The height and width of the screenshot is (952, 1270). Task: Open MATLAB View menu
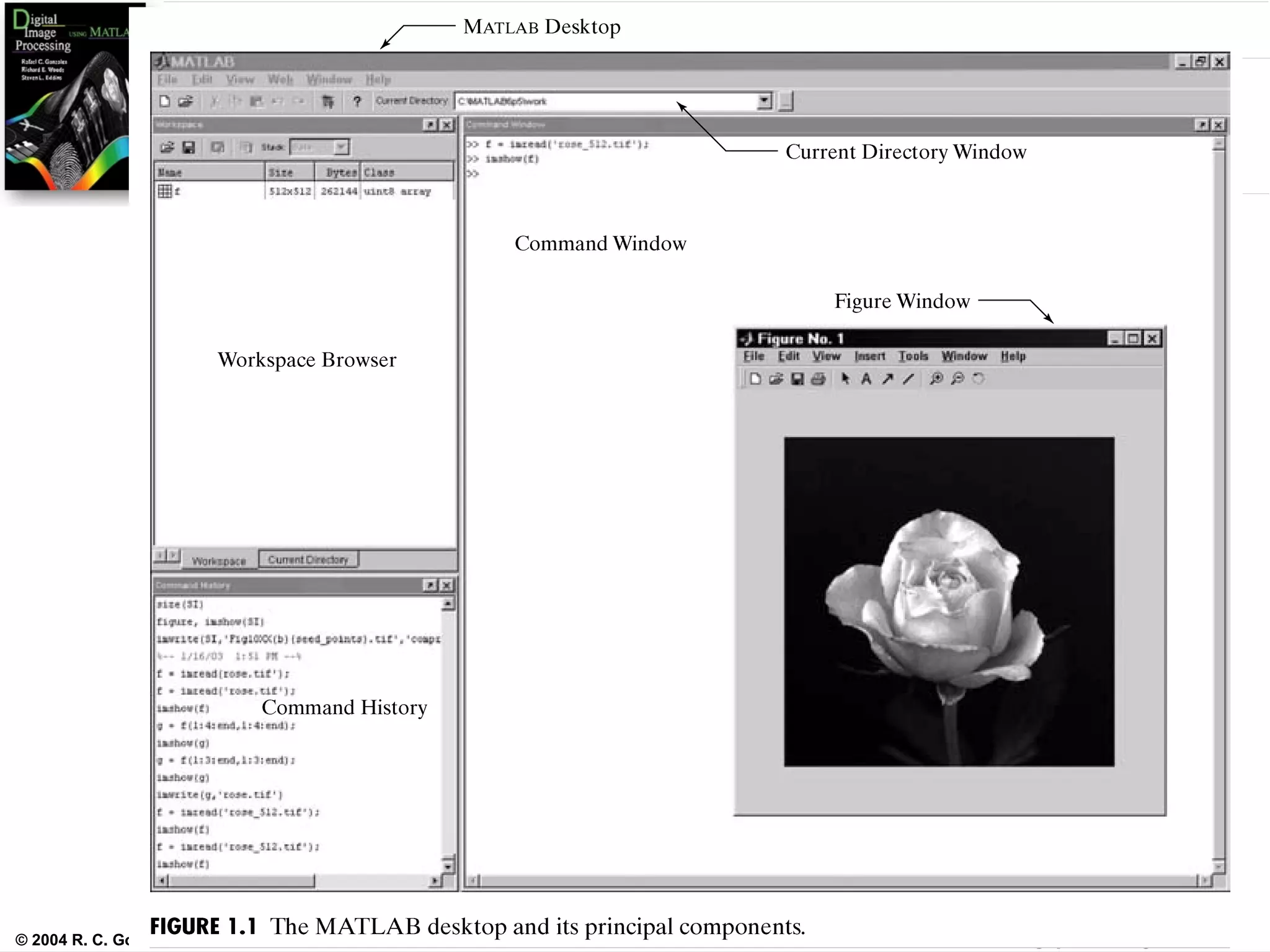click(x=240, y=79)
